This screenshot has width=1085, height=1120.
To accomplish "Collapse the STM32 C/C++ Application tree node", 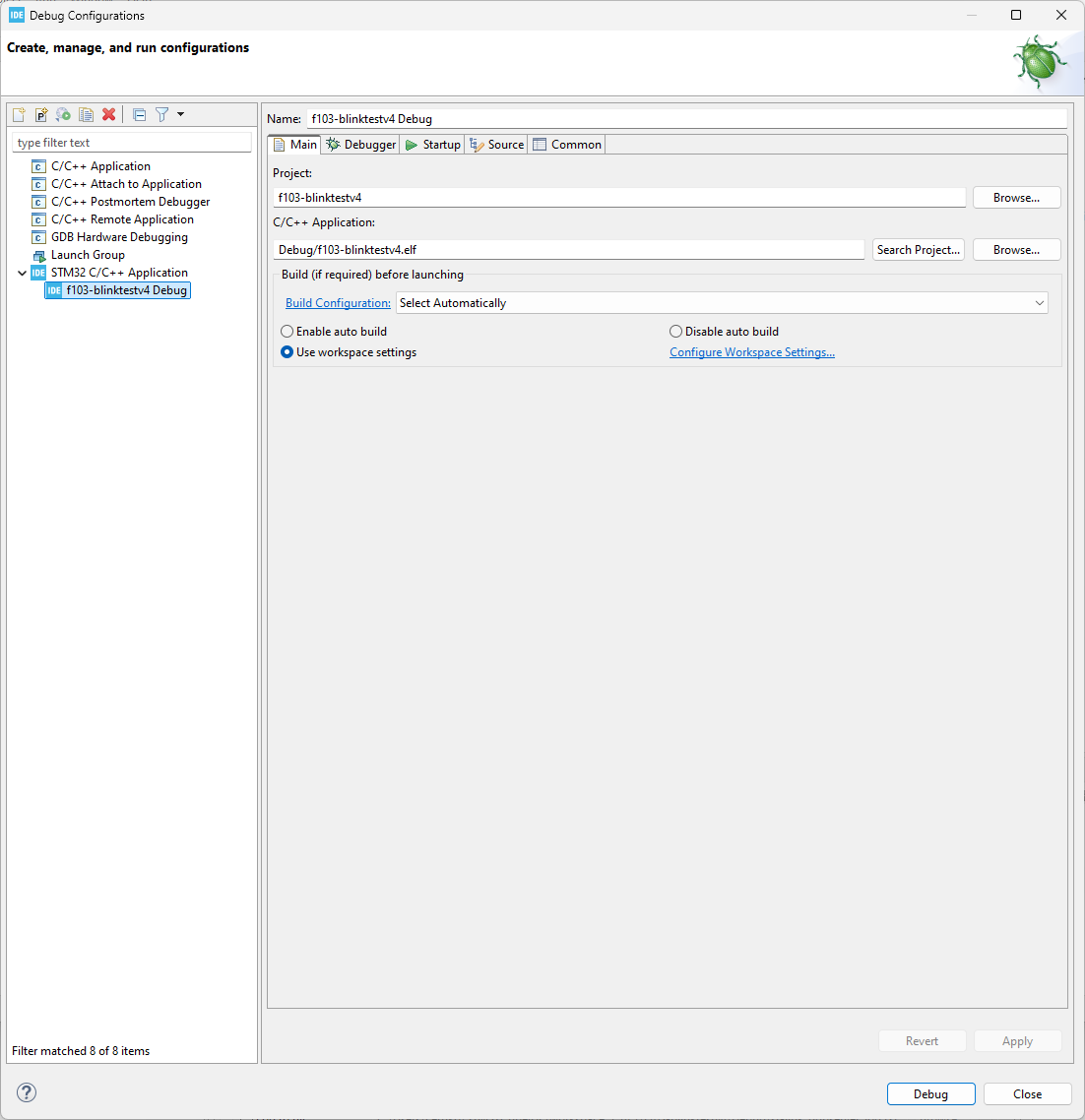I will point(22,272).
